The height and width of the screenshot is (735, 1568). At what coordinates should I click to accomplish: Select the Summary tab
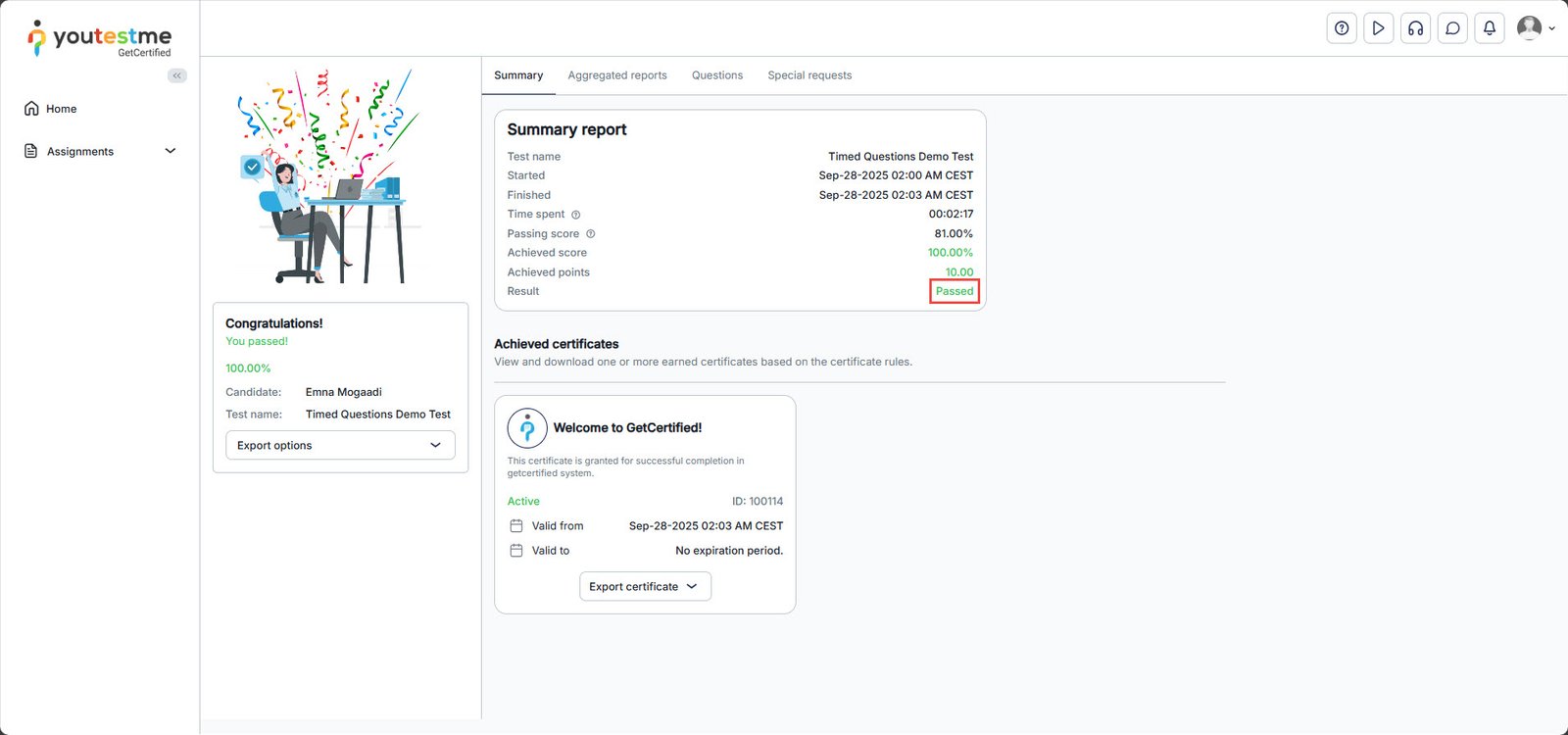point(518,75)
